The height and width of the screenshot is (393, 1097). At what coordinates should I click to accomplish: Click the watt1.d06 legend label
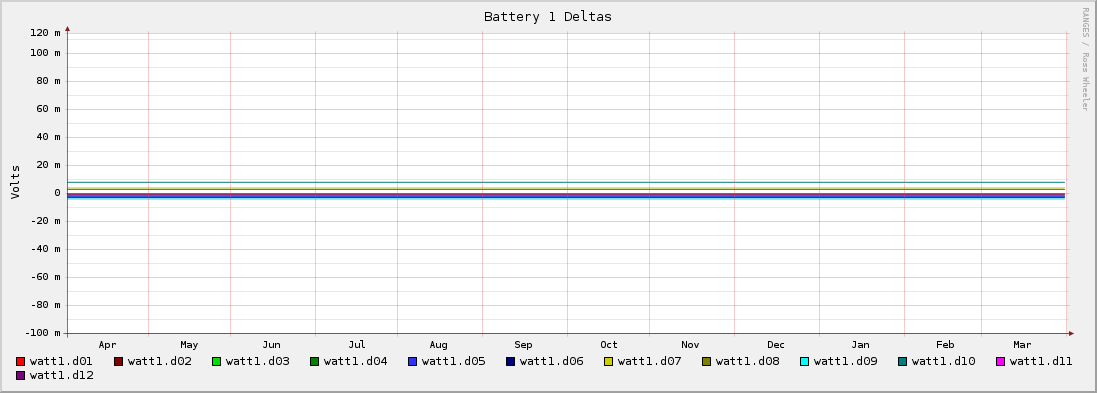pos(551,362)
